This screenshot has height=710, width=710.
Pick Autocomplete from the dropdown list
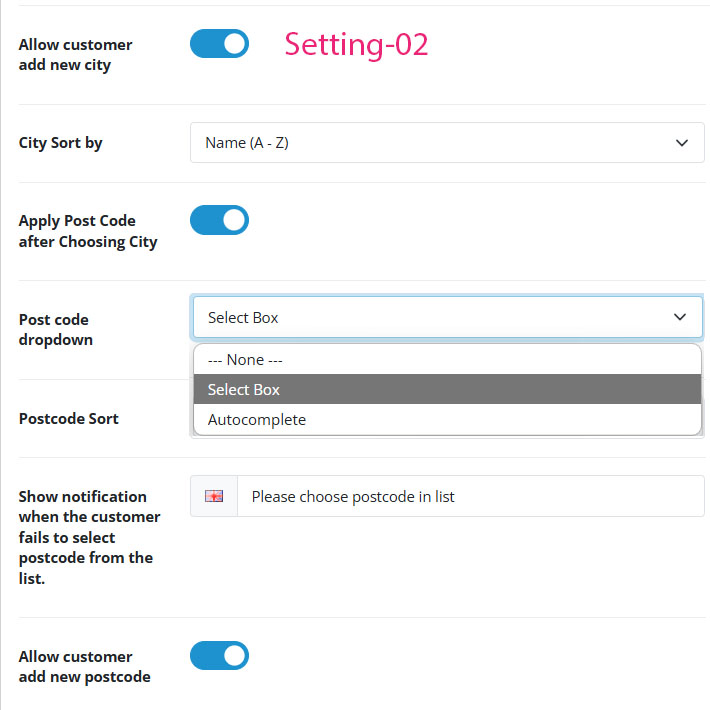447,419
